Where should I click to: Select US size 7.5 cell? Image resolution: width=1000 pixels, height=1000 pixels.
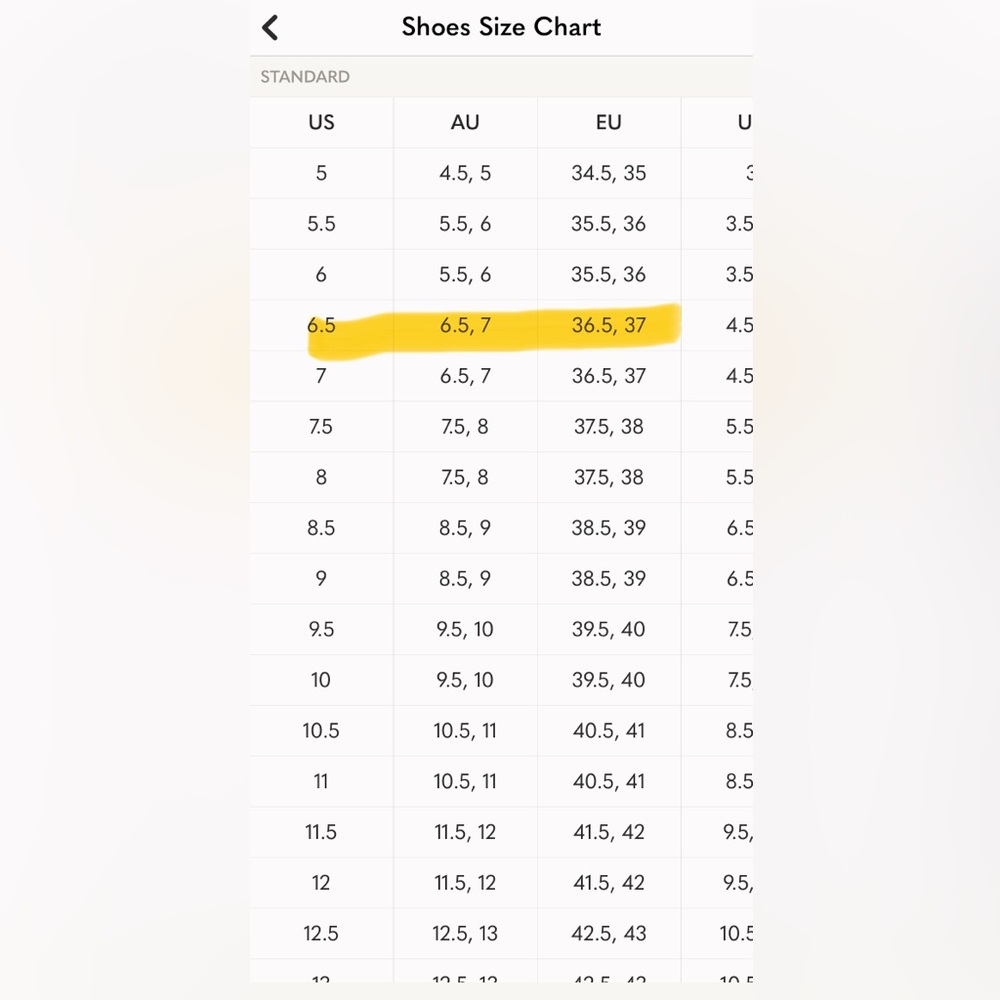click(x=321, y=427)
